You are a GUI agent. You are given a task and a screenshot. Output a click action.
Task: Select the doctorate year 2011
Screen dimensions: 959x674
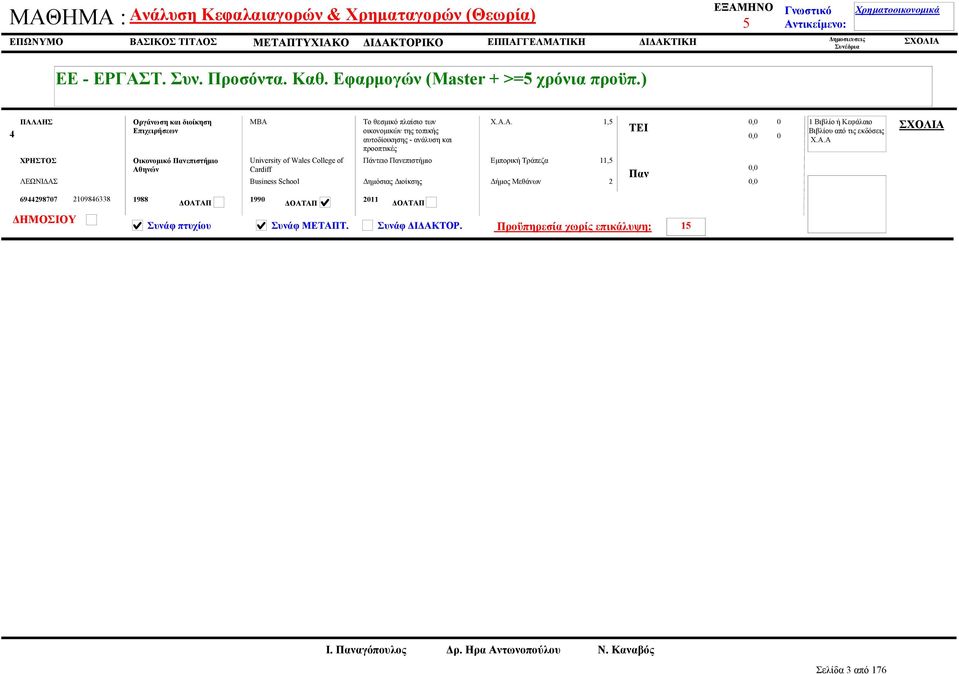click(371, 199)
